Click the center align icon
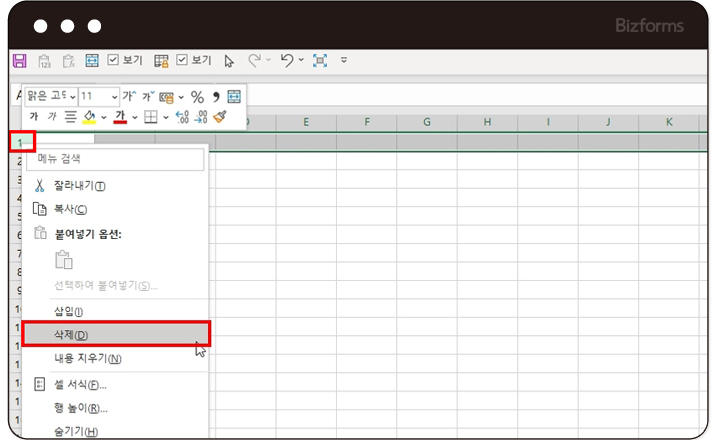The image size is (715, 440). [70, 117]
